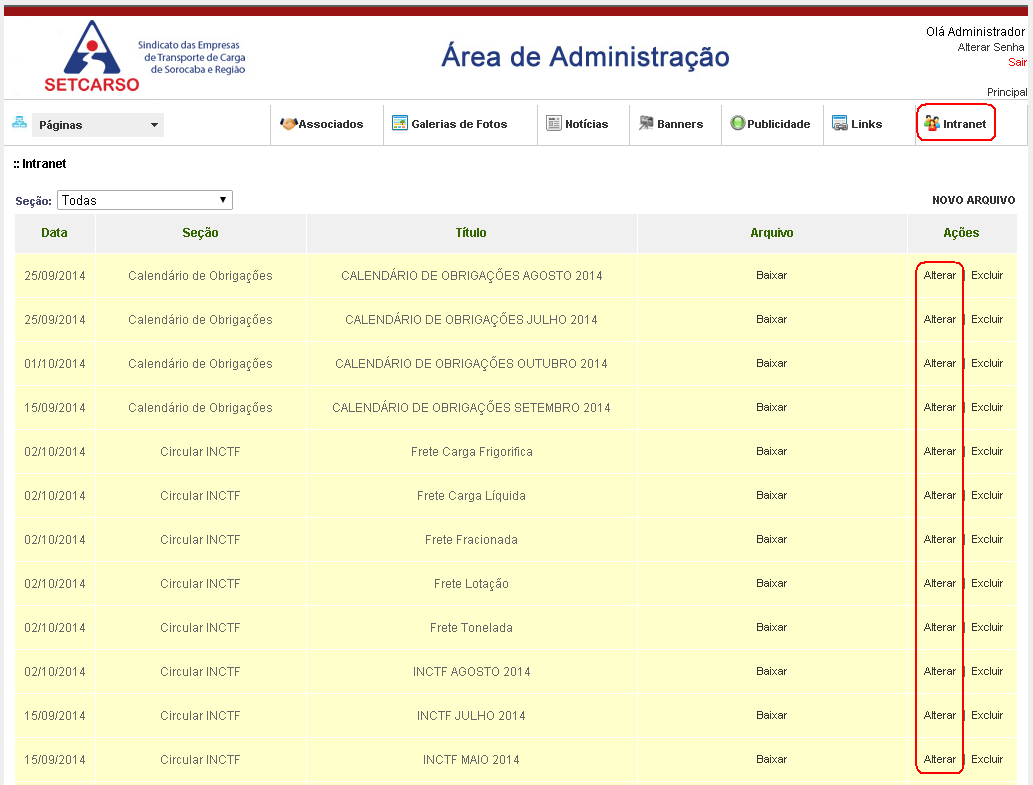
Task: Click the green Publicidade icon
Action: tap(738, 123)
